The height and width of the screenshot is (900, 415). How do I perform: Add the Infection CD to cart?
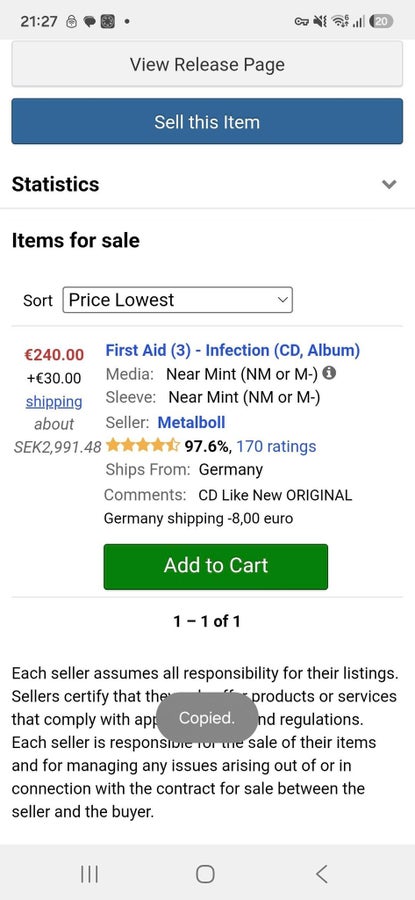(216, 567)
